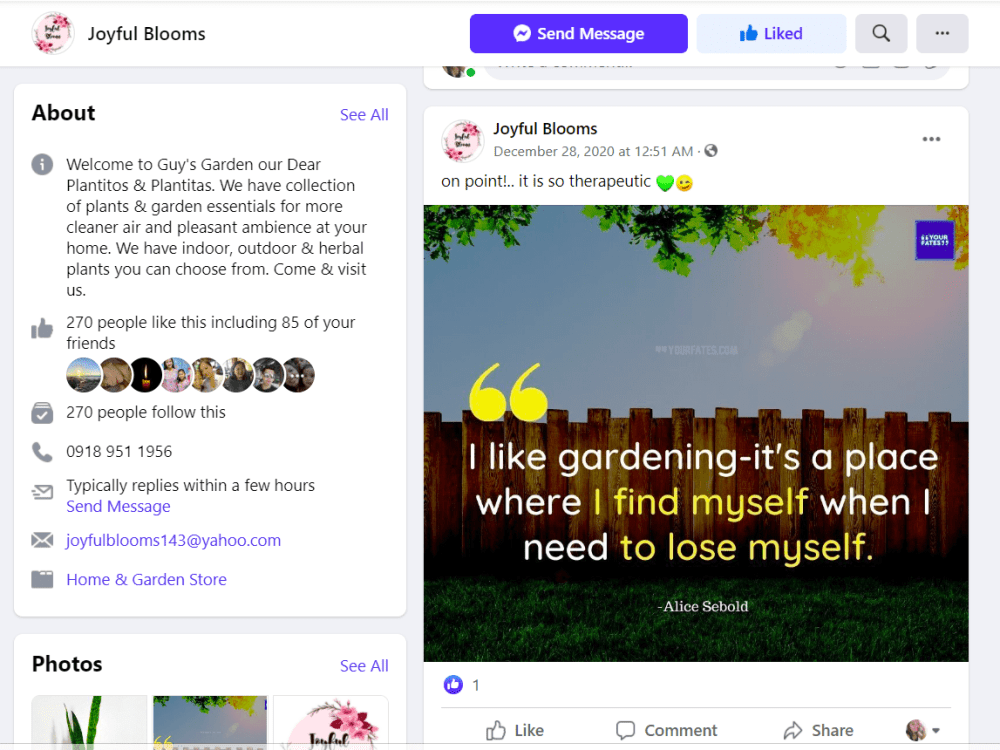Open the post's three-dot options menu
1000x750 pixels.
coord(931,139)
